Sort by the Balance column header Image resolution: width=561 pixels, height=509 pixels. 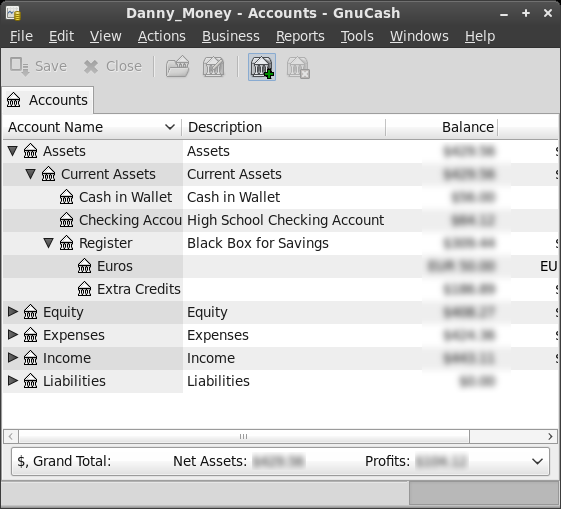[442, 127]
